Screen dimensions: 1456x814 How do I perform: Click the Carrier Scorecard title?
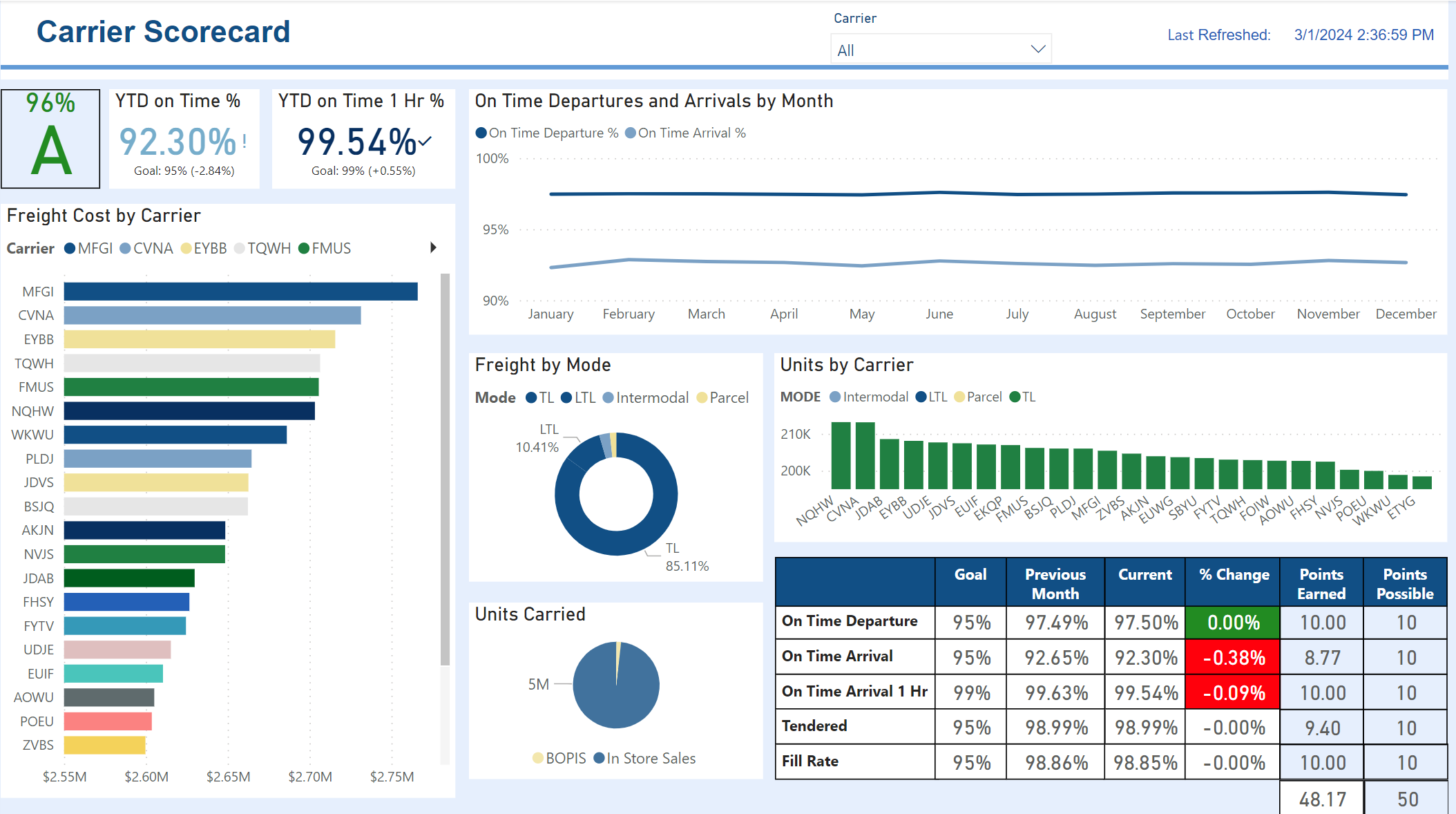pyautogui.click(x=163, y=32)
